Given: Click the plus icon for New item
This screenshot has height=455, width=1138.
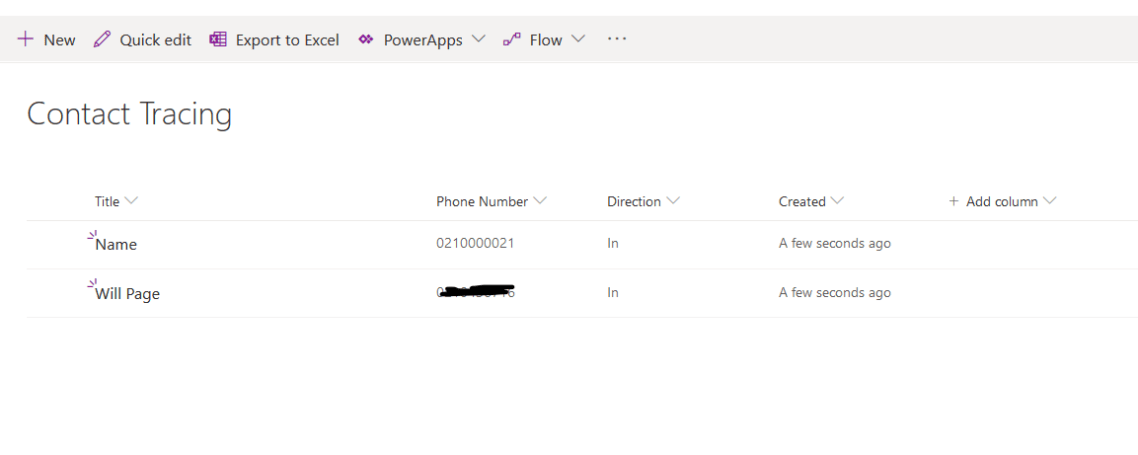Looking at the screenshot, I should pos(25,40).
